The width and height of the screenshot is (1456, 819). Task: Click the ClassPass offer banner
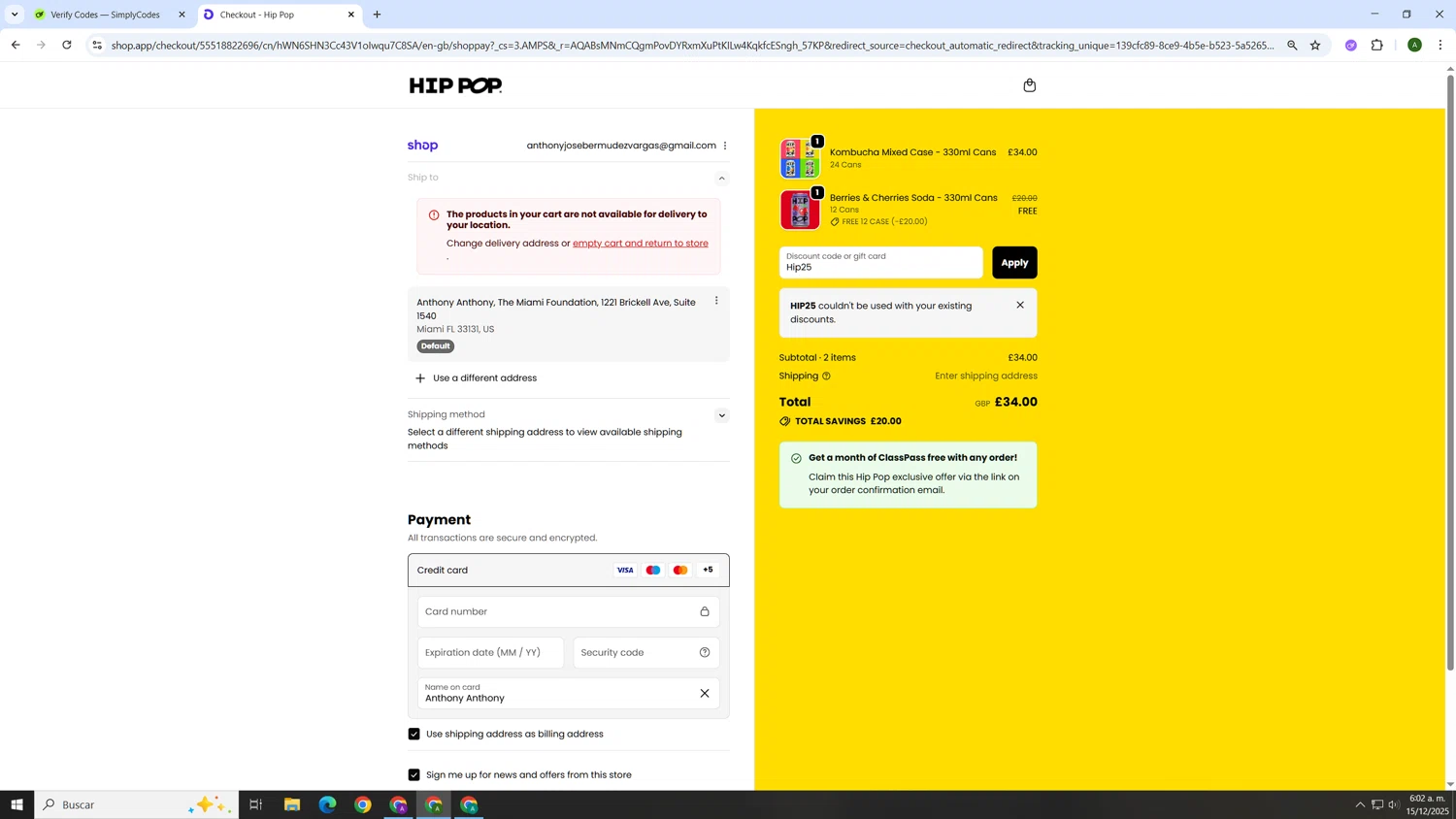click(908, 475)
